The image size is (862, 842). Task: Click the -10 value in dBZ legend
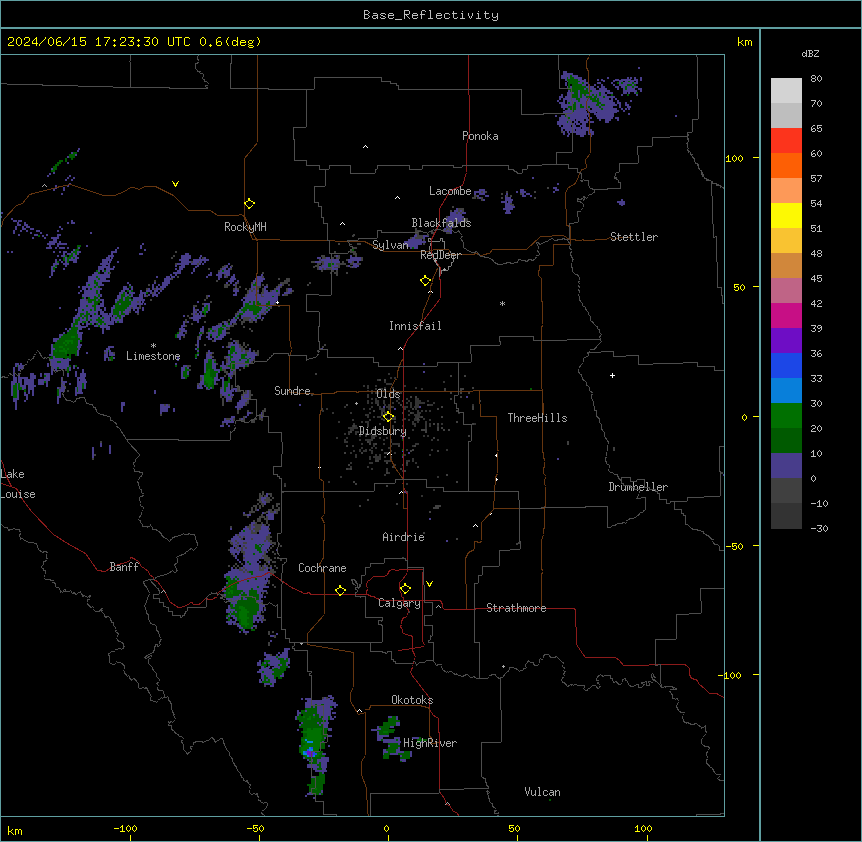(x=819, y=503)
